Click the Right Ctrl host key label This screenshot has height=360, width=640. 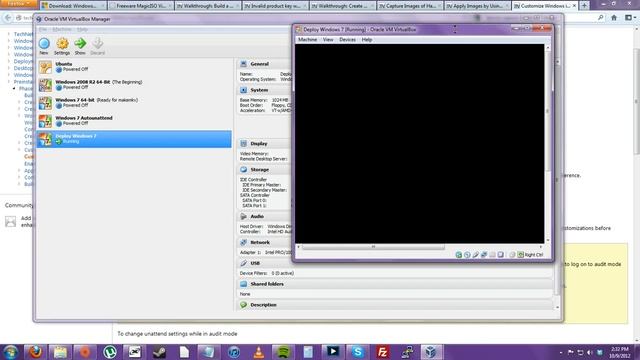(534, 255)
